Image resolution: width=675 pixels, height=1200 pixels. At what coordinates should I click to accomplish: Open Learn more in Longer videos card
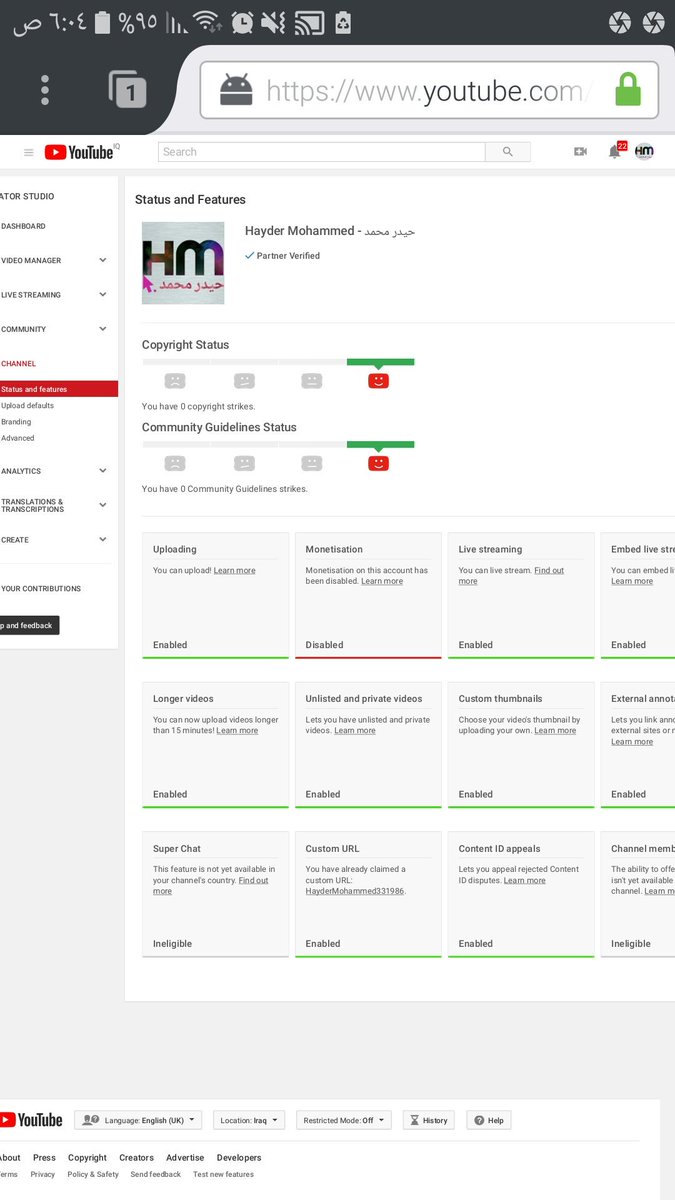pyautogui.click(x=237, y=730)
